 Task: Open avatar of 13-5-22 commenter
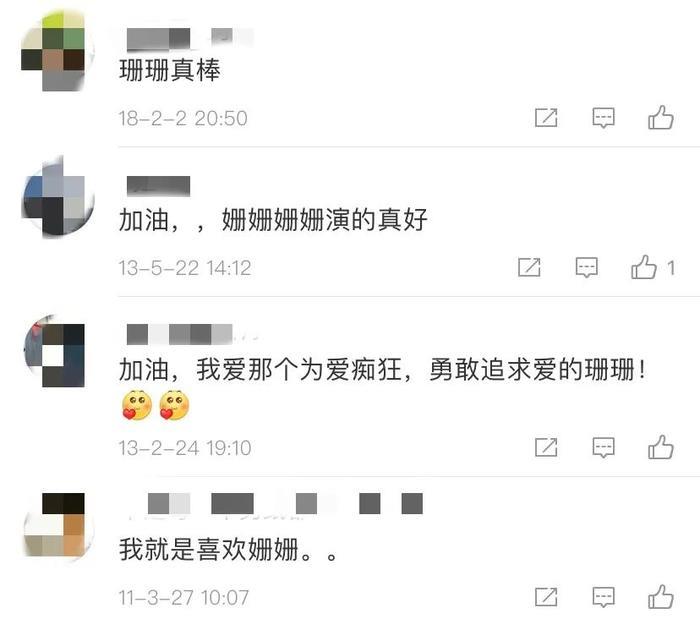click(x=58, y=197)
